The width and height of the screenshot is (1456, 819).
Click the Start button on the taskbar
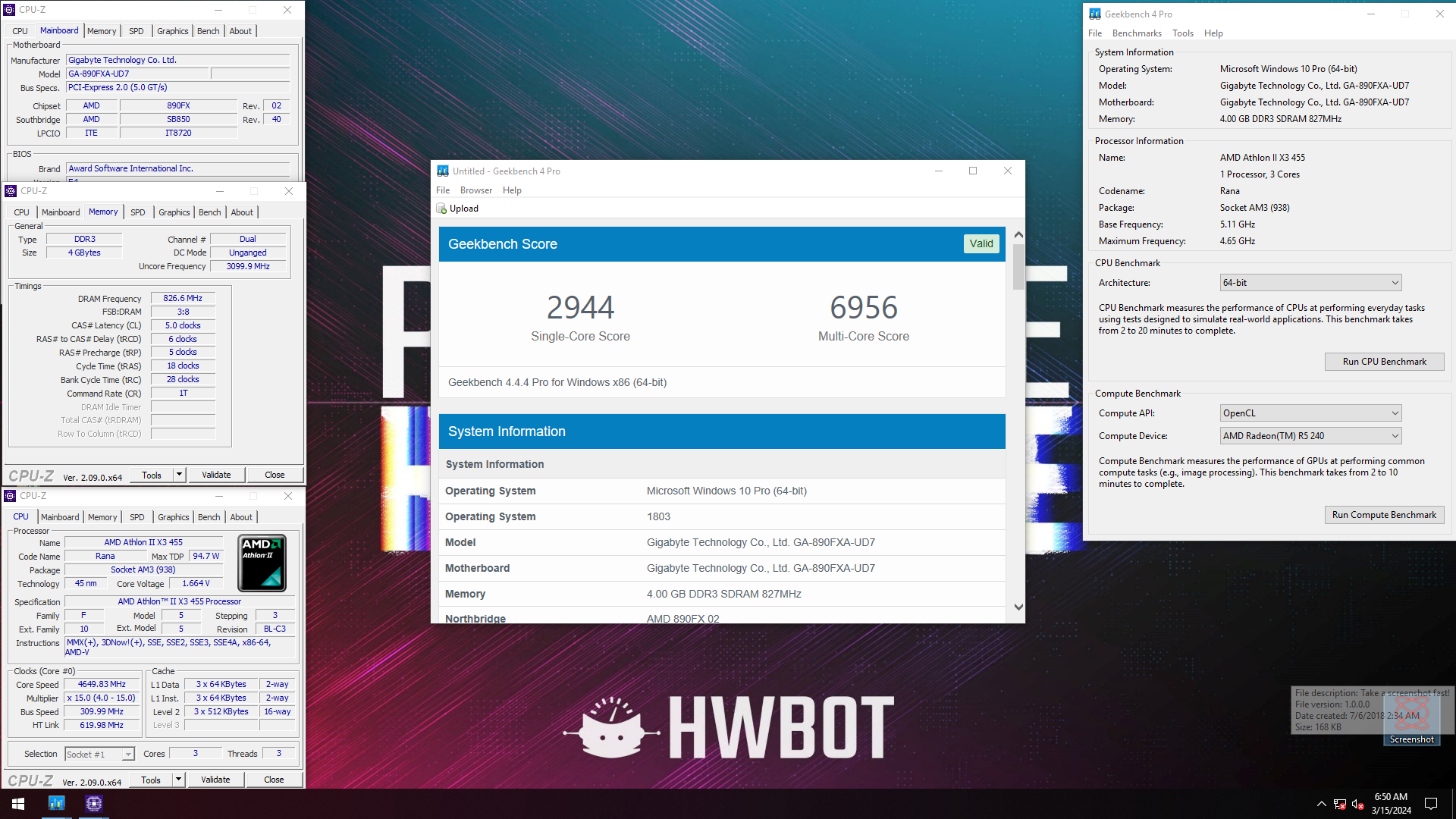[18, 804]
